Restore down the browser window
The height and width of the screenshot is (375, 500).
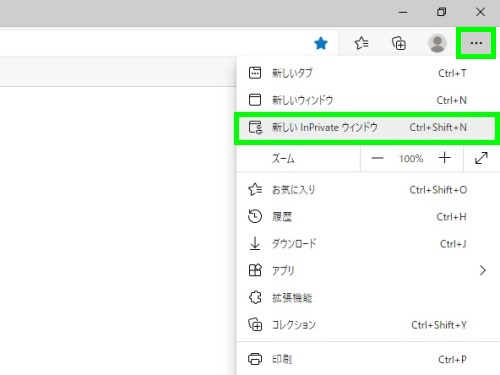(442, 12)
